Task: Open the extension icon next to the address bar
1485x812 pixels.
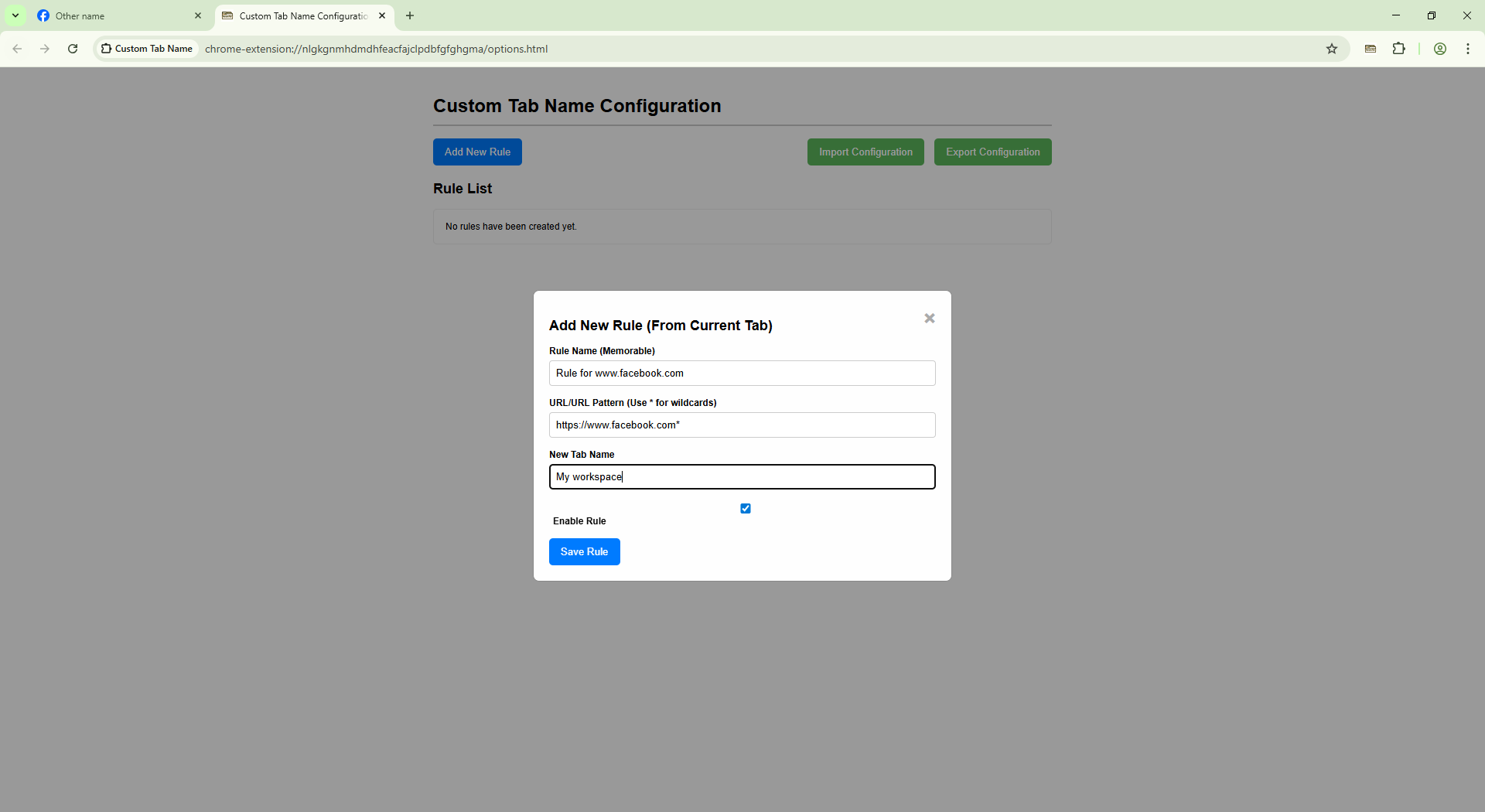Action: coord(1370,49)
